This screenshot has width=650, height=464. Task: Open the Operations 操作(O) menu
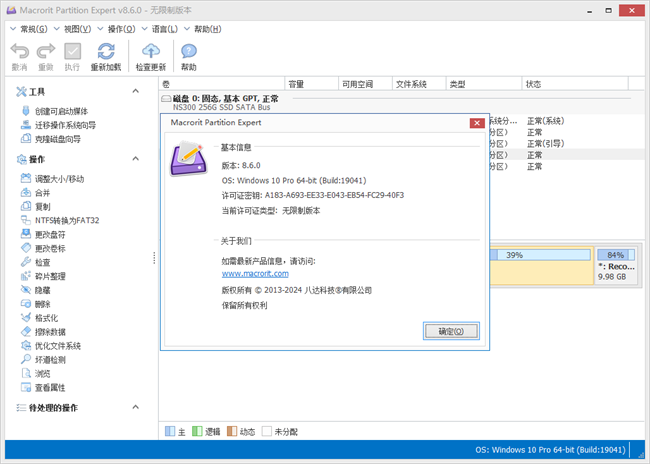[x=116, y=29]
